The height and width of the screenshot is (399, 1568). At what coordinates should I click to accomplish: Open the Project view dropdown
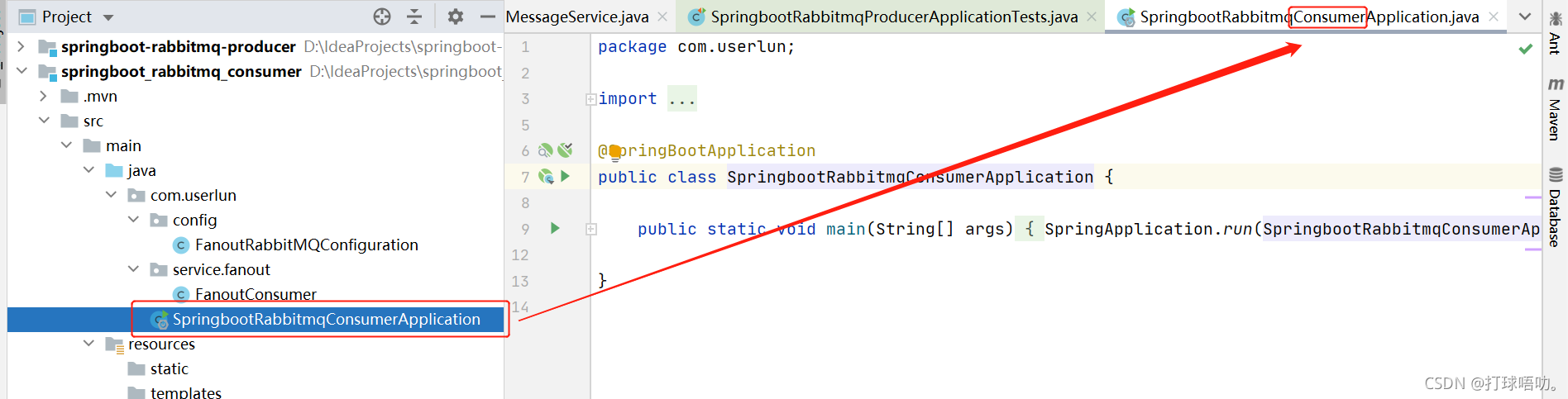point(108,17)
